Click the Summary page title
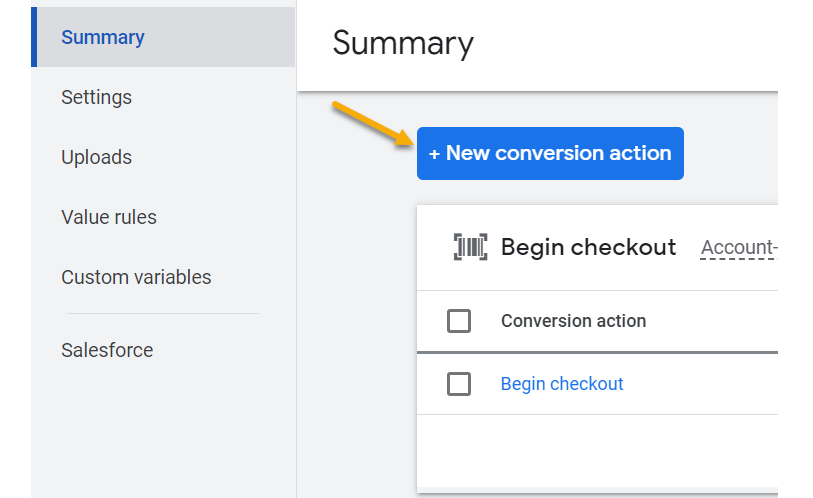Screen dimensions: 813x498 403,43
